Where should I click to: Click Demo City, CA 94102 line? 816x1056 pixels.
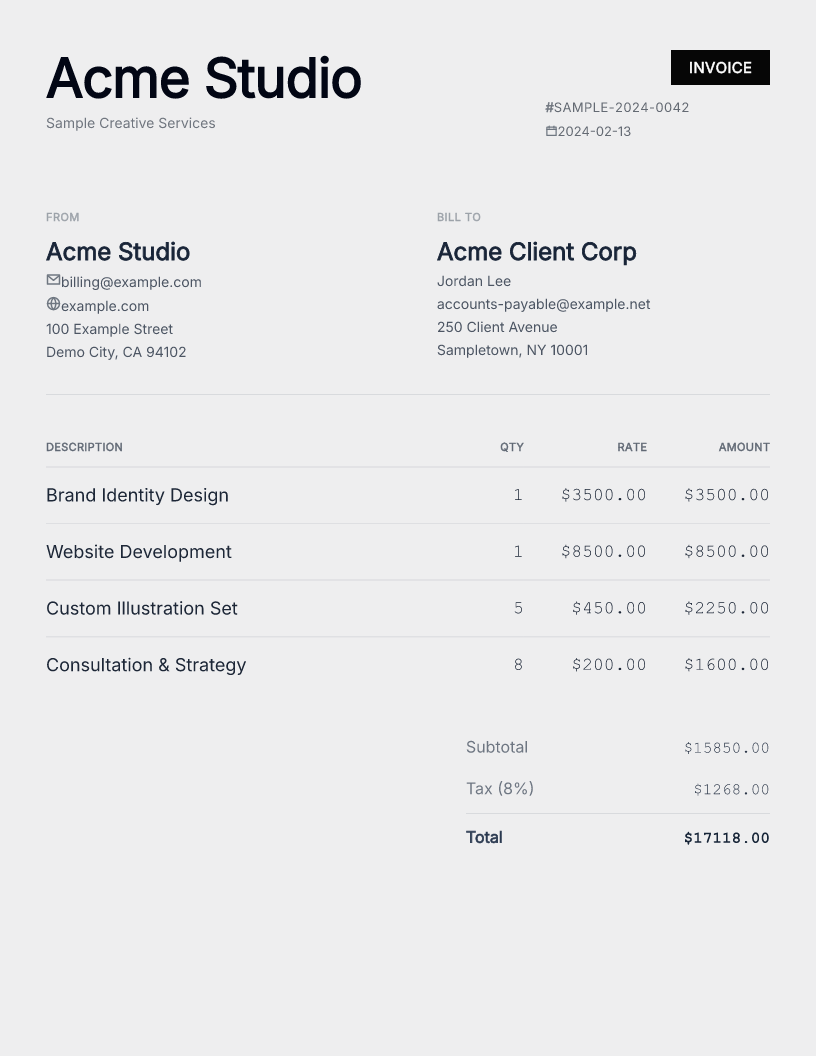(116, 352)
